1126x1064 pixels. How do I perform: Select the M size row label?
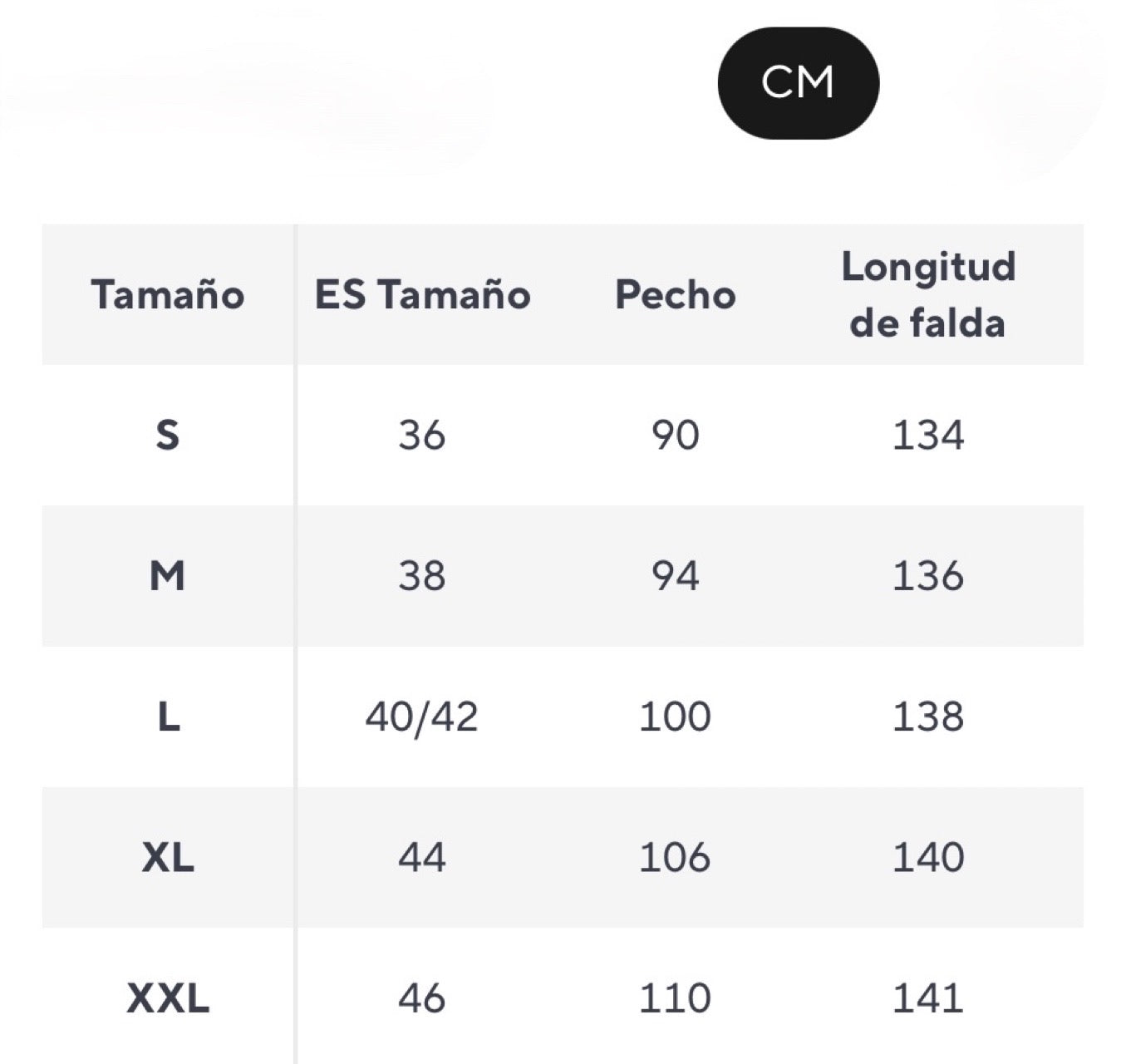tap(168, 575)
